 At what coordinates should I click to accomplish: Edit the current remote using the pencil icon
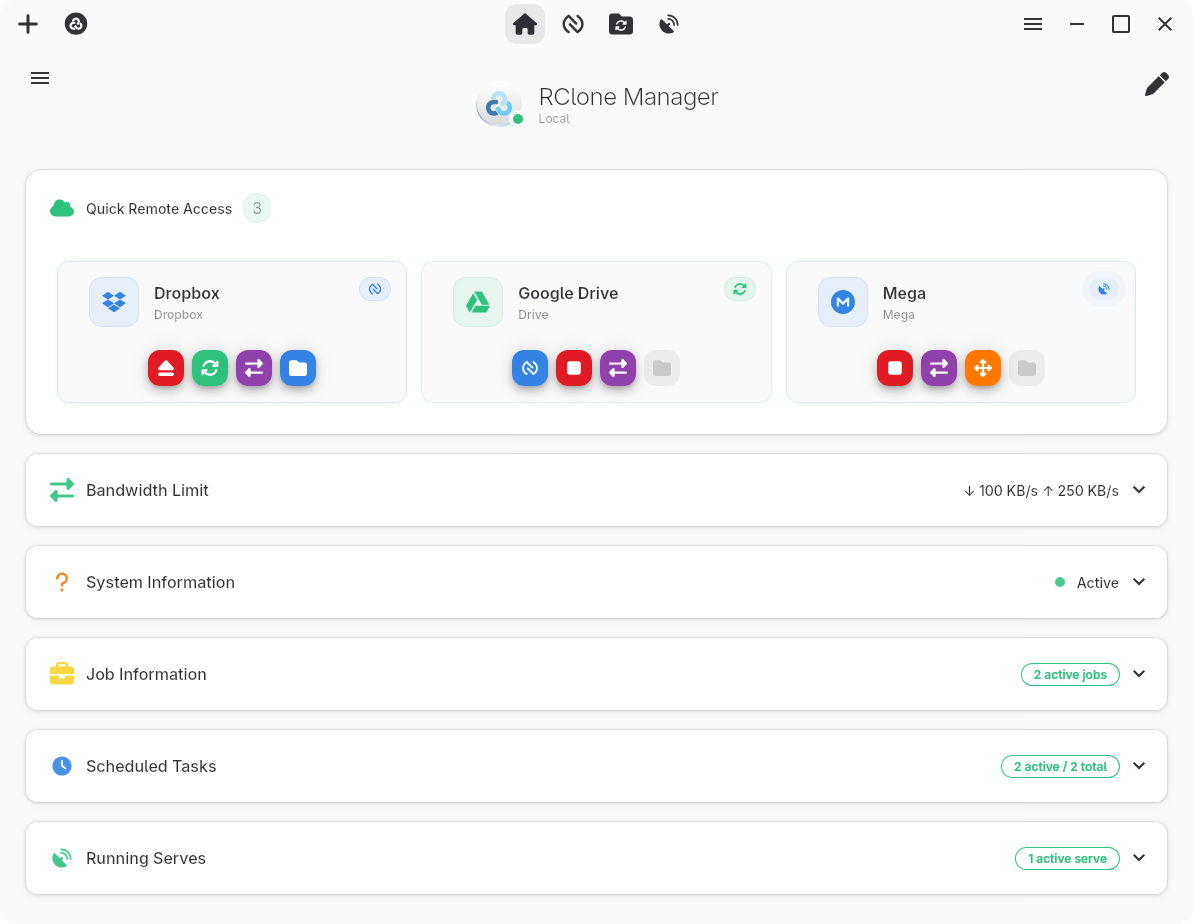point(1157,84)
